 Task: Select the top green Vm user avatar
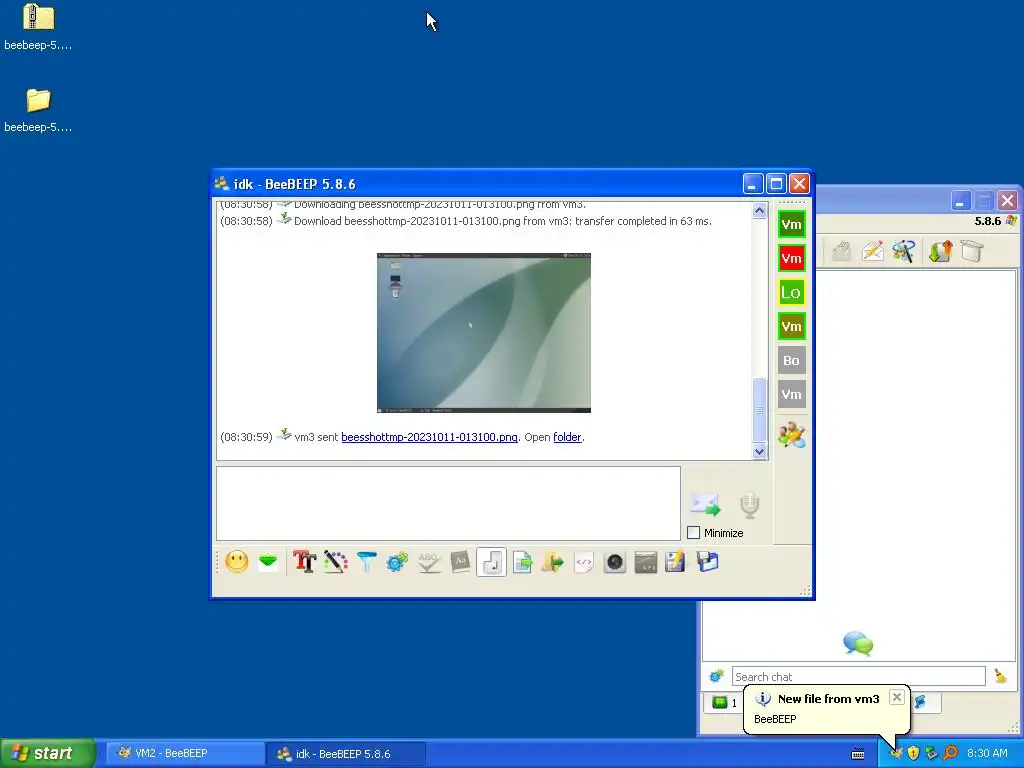(792, 225)
